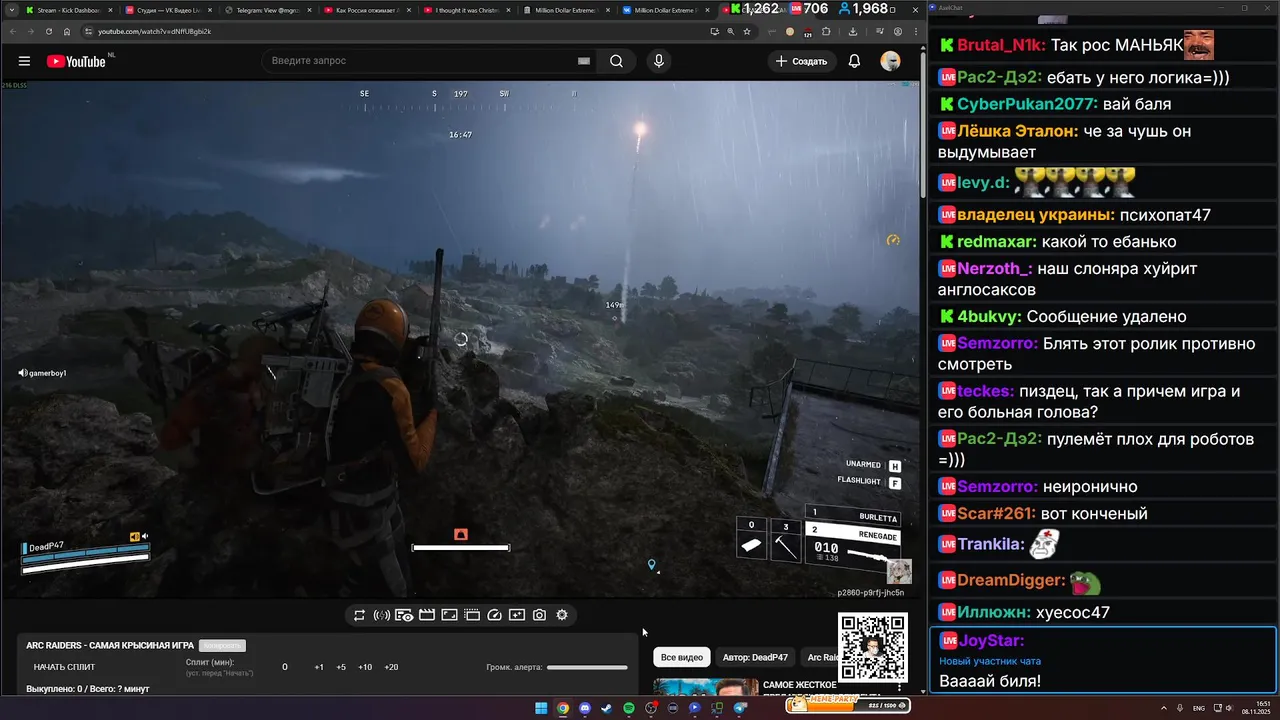This screenshot has height=720, width=1280.
Task: Click the video player frame
Action: pyautogui.click(x=460, y=339)
